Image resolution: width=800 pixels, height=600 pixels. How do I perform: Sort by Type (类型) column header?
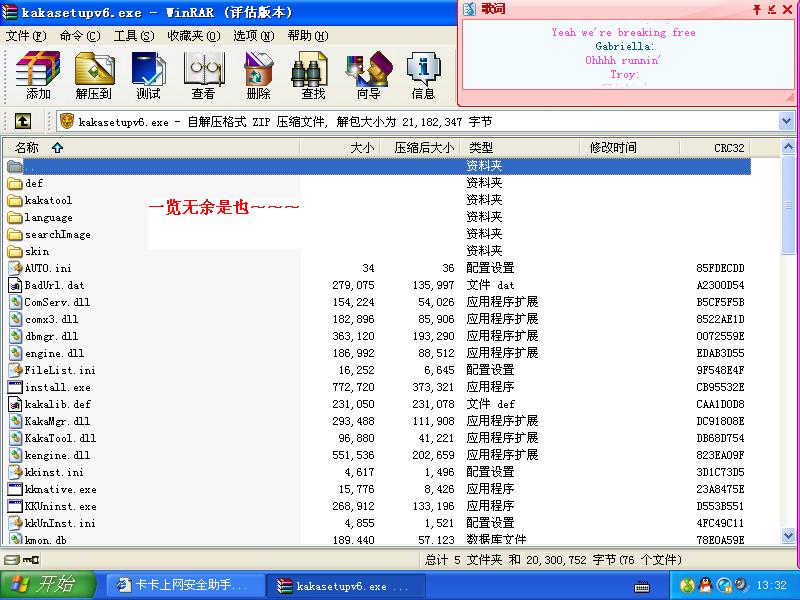coord(520,148)
